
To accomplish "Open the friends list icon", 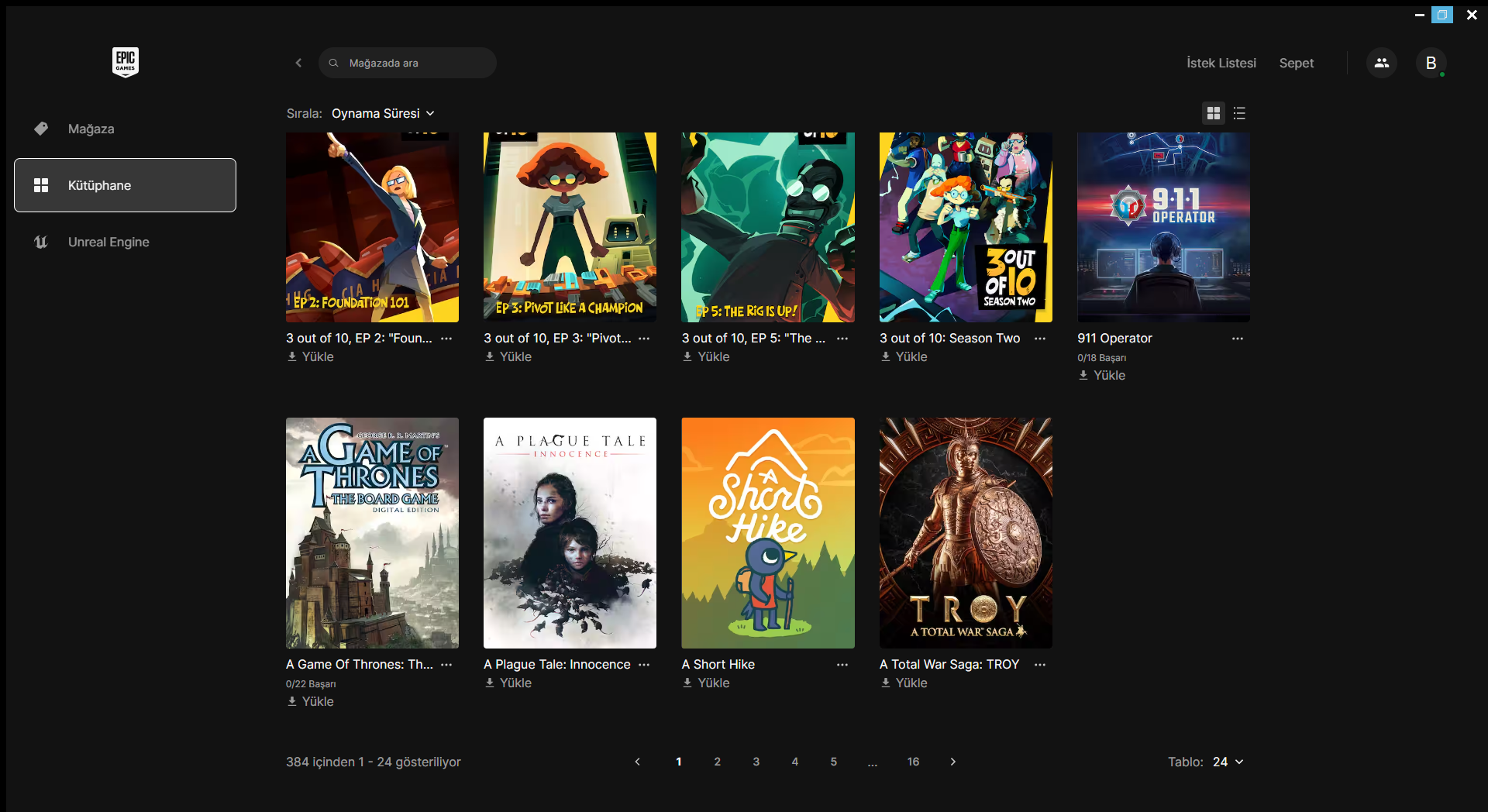I will [1382, 63].
